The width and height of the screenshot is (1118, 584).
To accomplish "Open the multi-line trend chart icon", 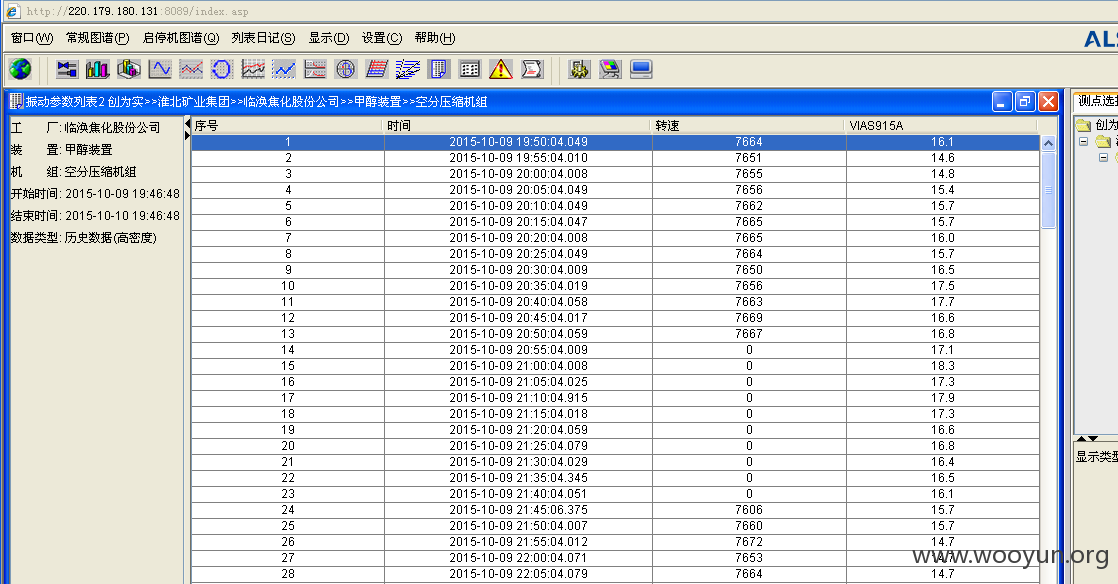I will (253, 69).
